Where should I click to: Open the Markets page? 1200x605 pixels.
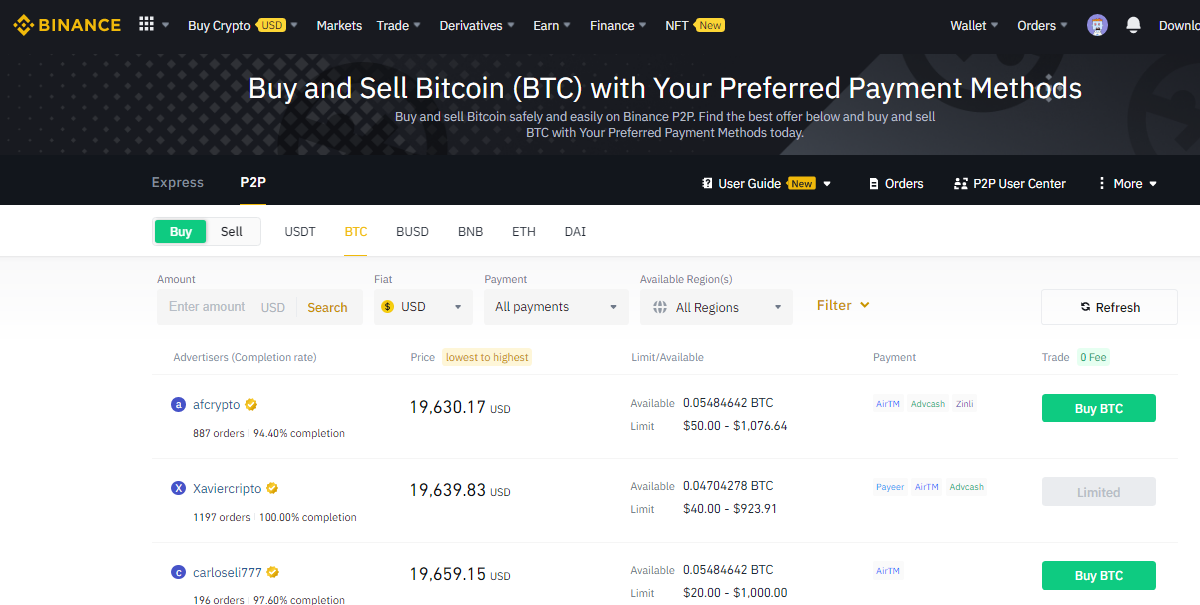(339, 26)
